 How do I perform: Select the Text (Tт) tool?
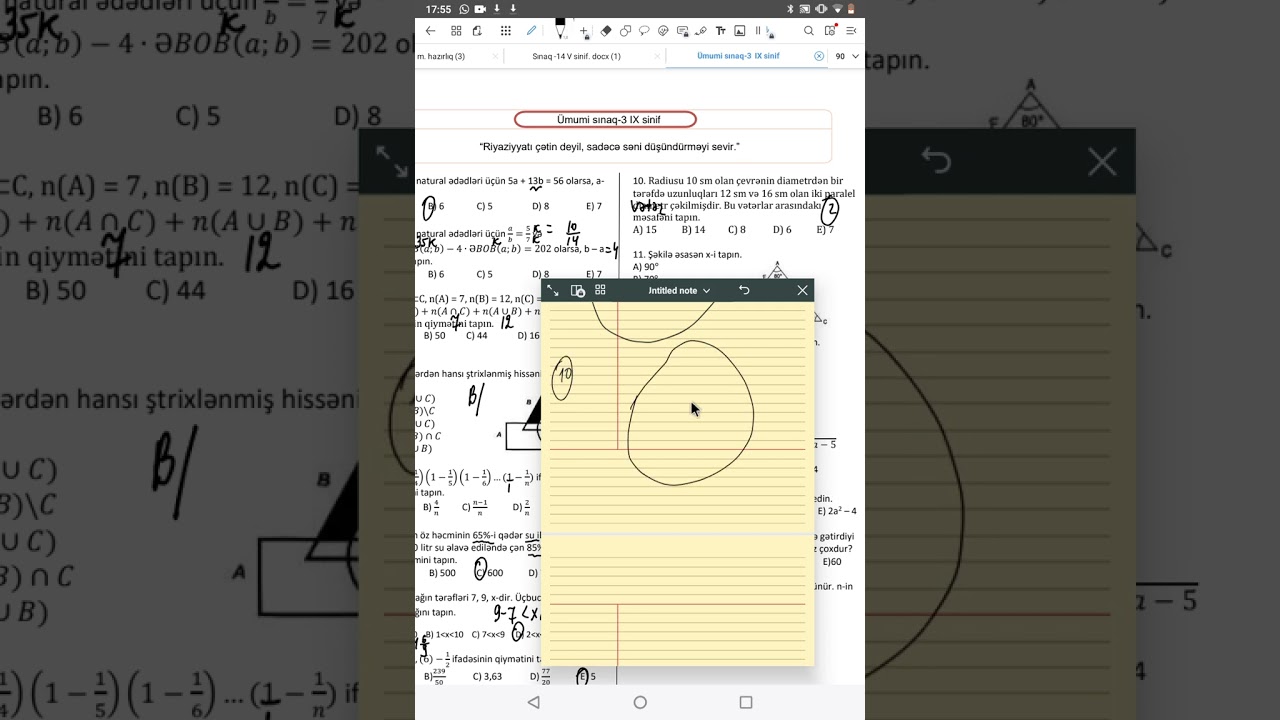pos(721,31)
